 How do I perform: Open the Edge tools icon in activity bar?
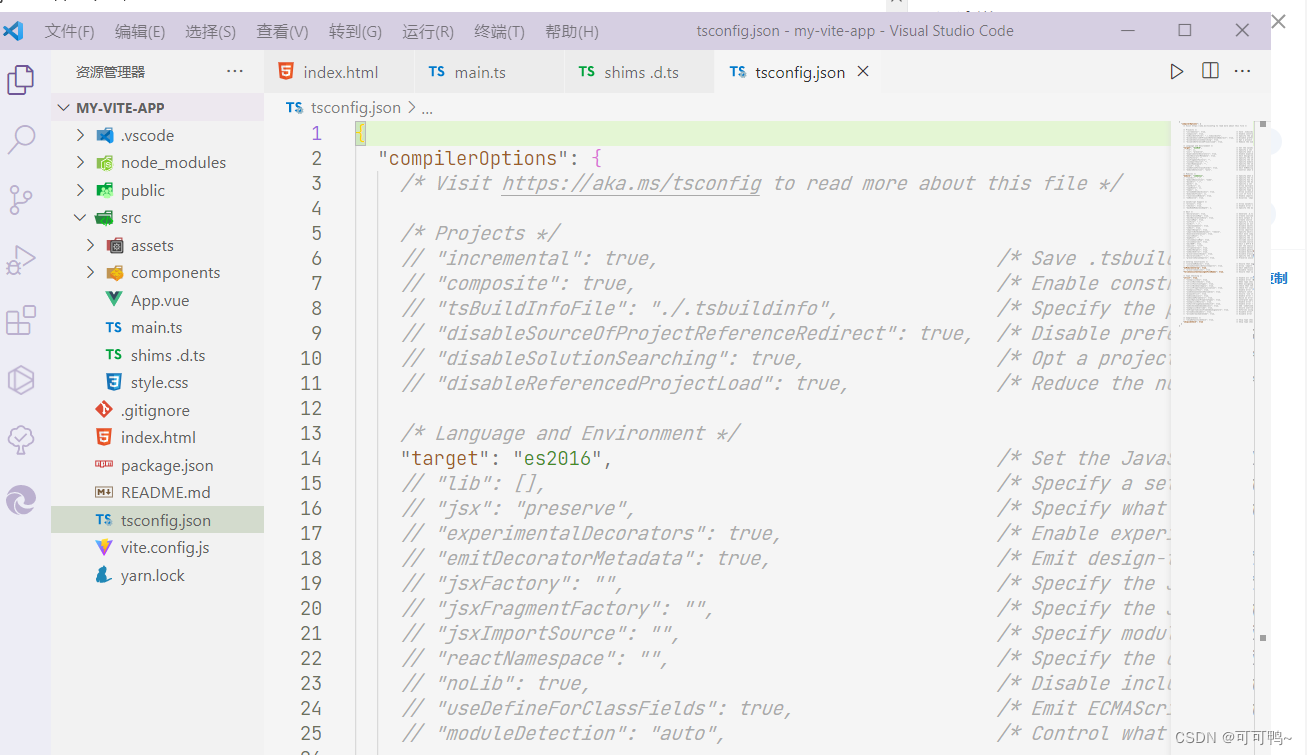21,500
